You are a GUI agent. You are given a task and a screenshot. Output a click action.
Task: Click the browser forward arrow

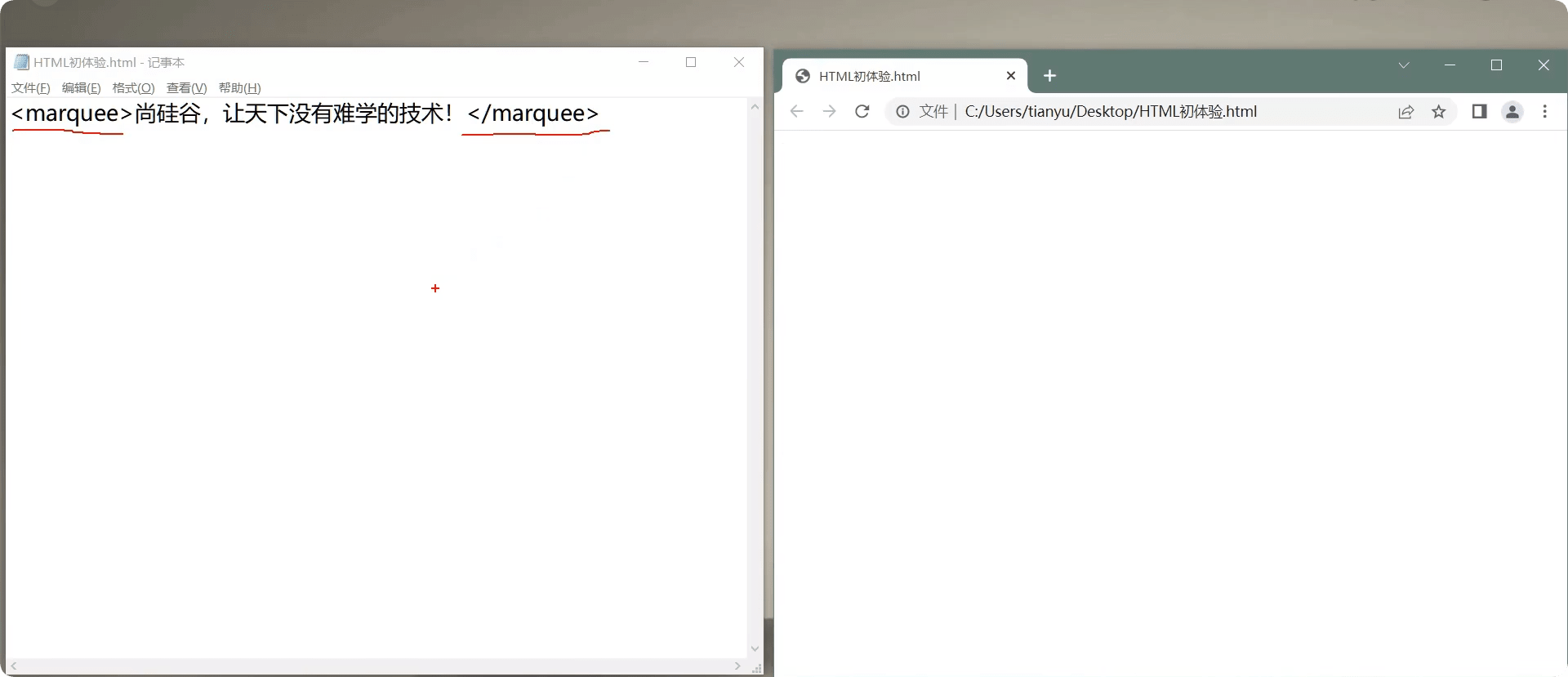[x=829, y=112]
